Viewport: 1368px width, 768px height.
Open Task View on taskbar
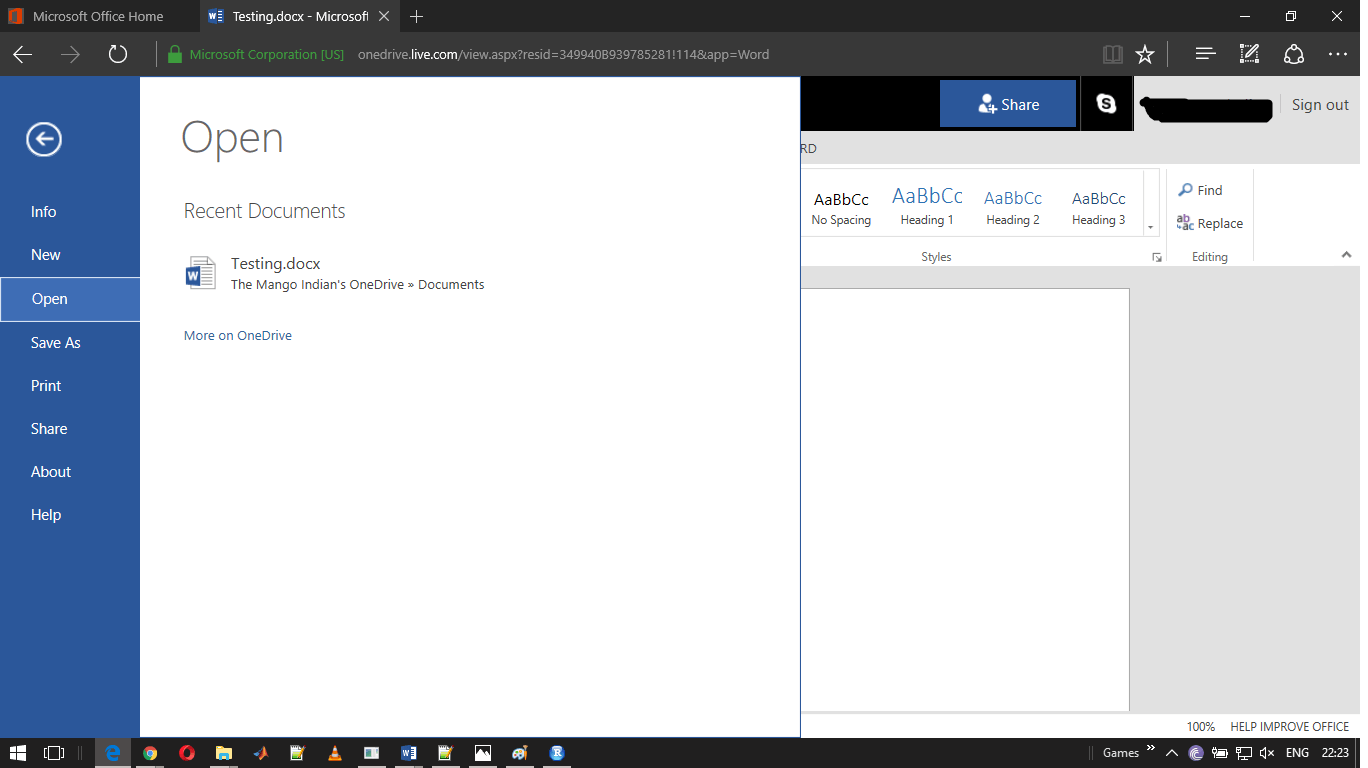coord(54,753)
